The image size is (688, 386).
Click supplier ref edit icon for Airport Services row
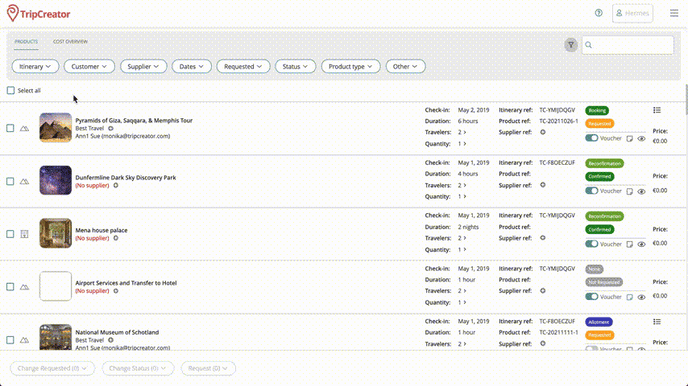(543, 290)
